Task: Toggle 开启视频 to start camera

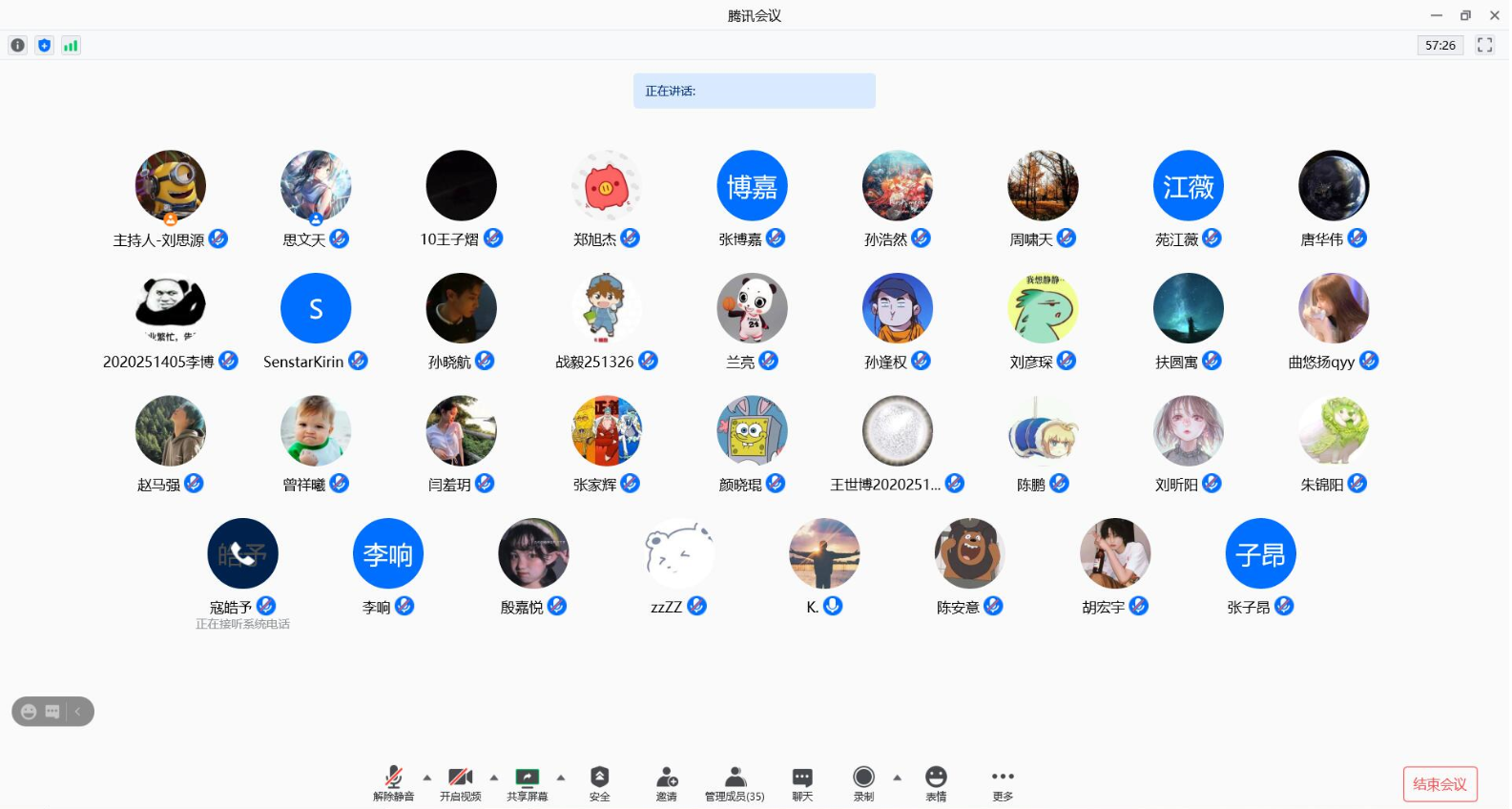Action: (x=460, y=783)
